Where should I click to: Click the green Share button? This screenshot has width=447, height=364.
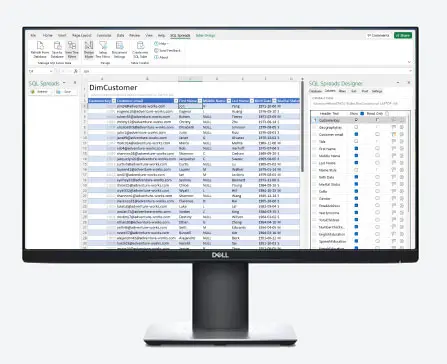[403, 35]
